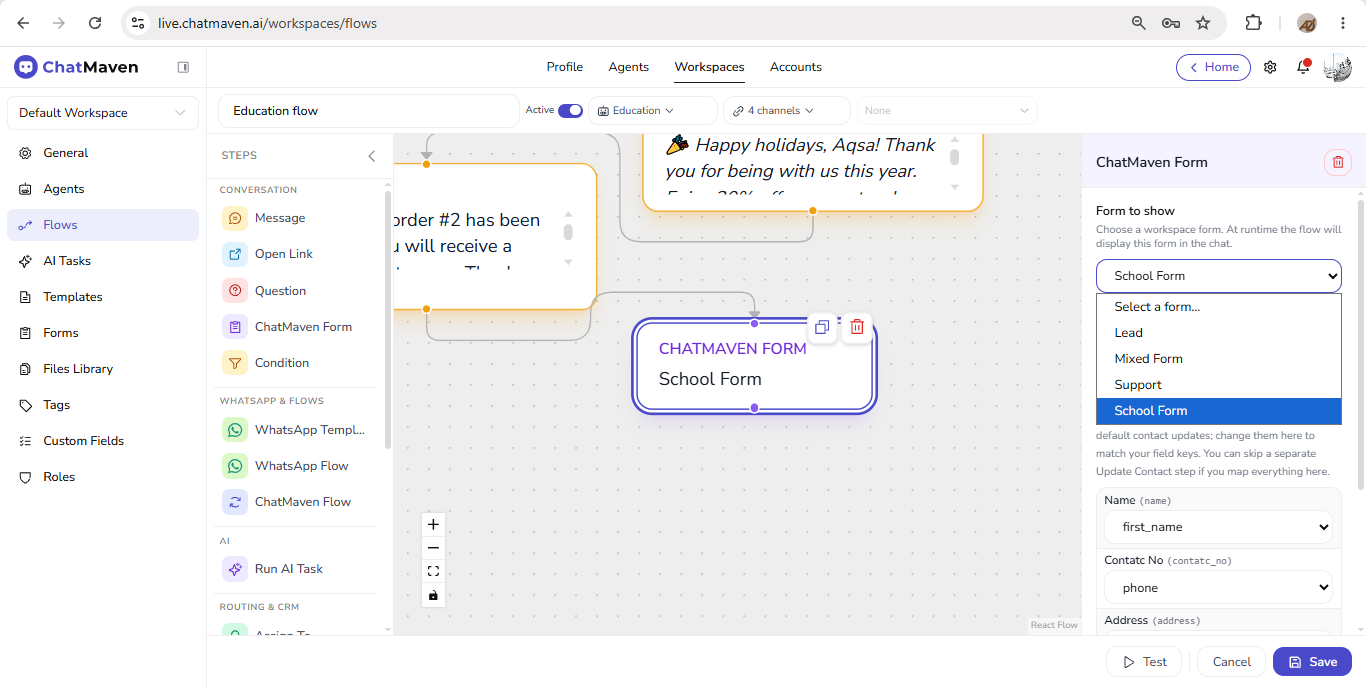Open the settings gear in header
Image resolution: width=1366 pixels, height=687 pixels.
[x=1270, y=67]
